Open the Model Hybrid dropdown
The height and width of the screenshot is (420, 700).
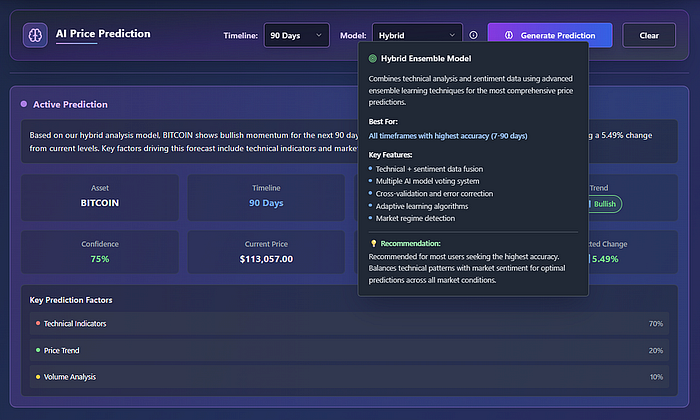click(x=417, y=35)
